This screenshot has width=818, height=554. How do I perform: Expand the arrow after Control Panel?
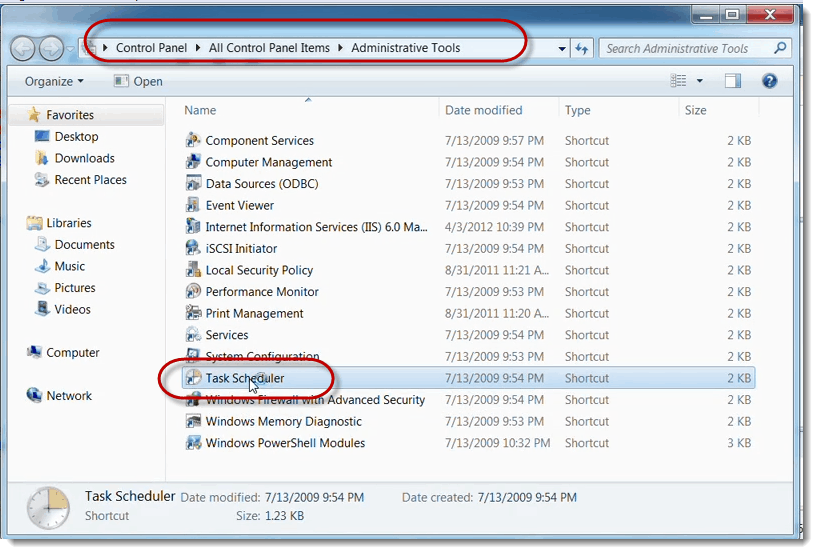pyautogui.click(x=198, y=48)
